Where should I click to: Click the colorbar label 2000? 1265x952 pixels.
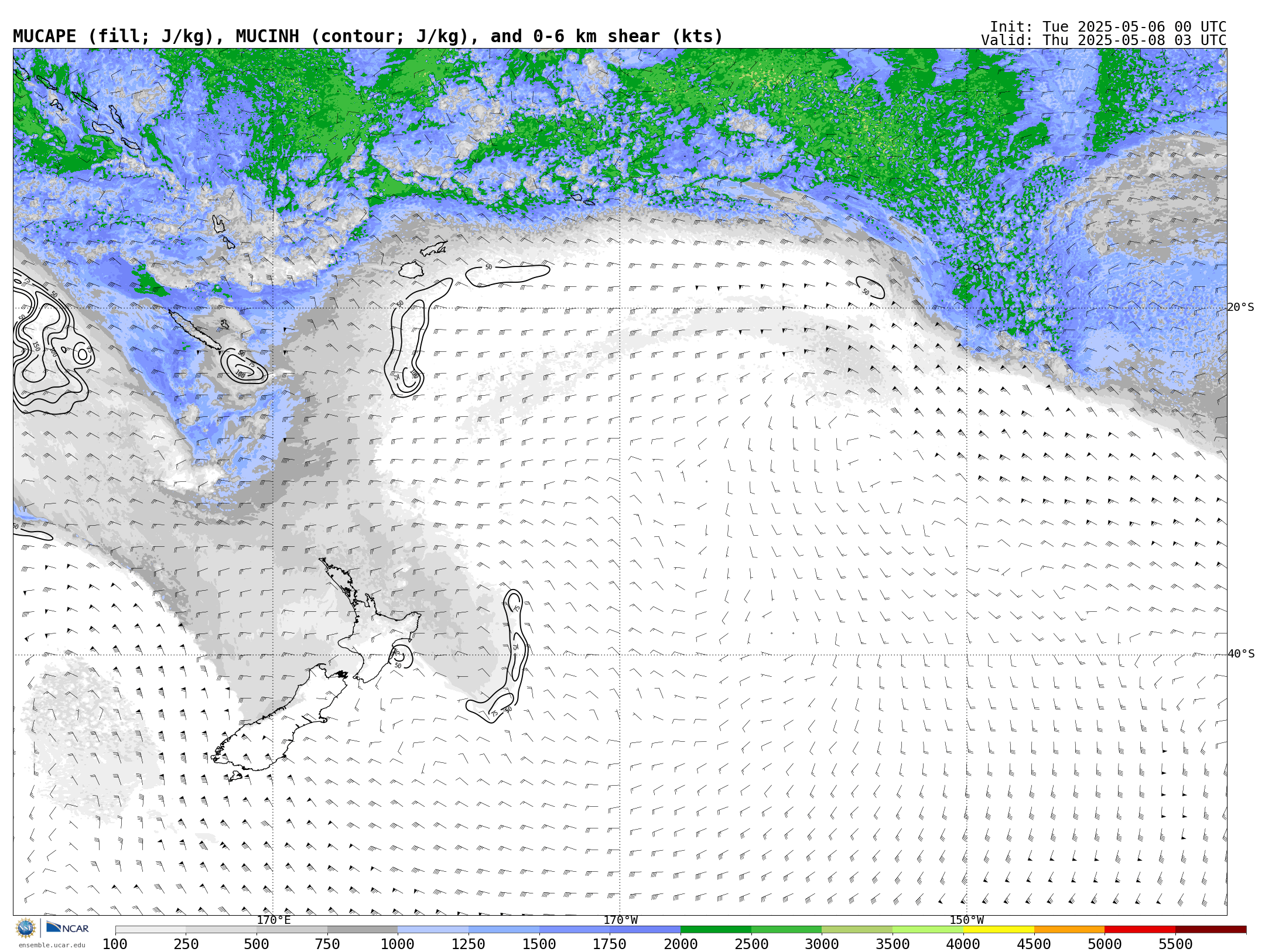(x=681, y=944)
